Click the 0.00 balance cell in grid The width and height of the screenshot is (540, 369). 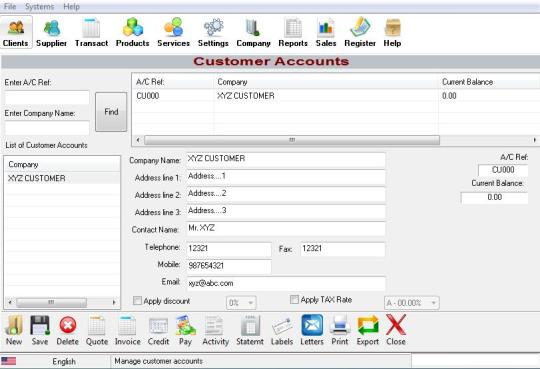489,96
